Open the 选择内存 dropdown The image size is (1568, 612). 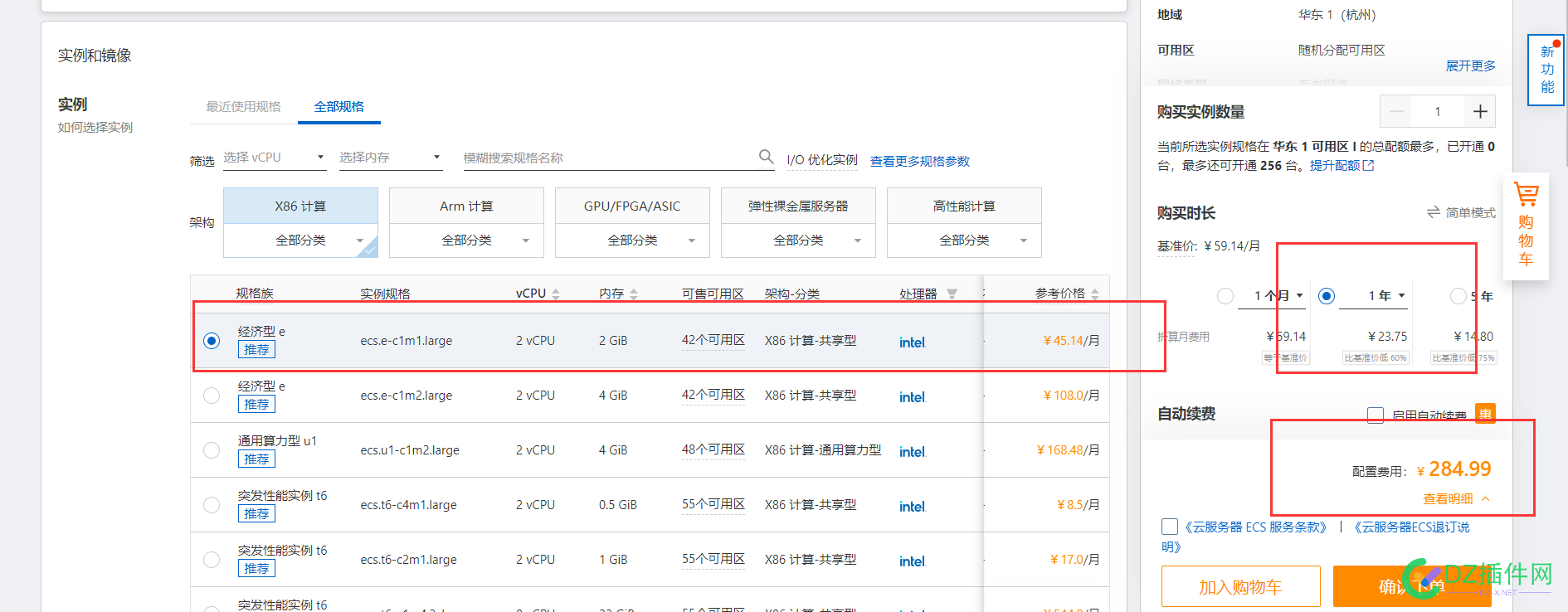click(391, 158)
